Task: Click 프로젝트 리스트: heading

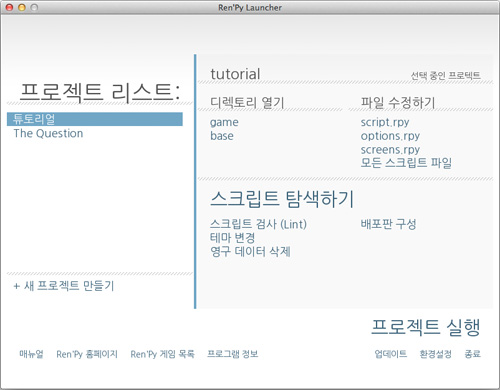Action: [x=100, y=92]
